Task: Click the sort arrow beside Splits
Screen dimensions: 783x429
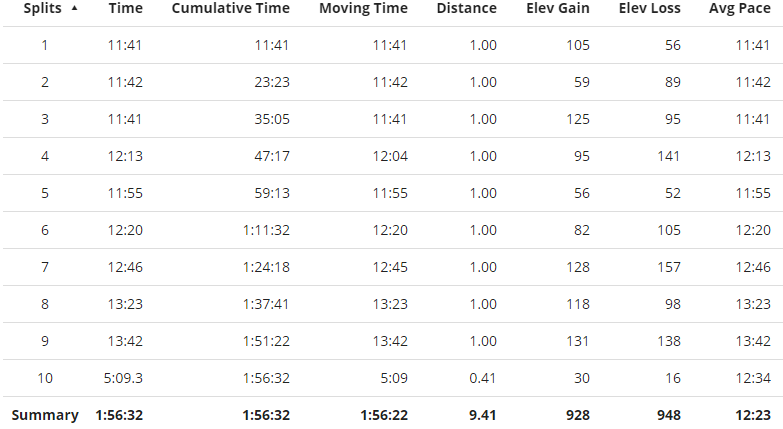Action: point(74,8)
